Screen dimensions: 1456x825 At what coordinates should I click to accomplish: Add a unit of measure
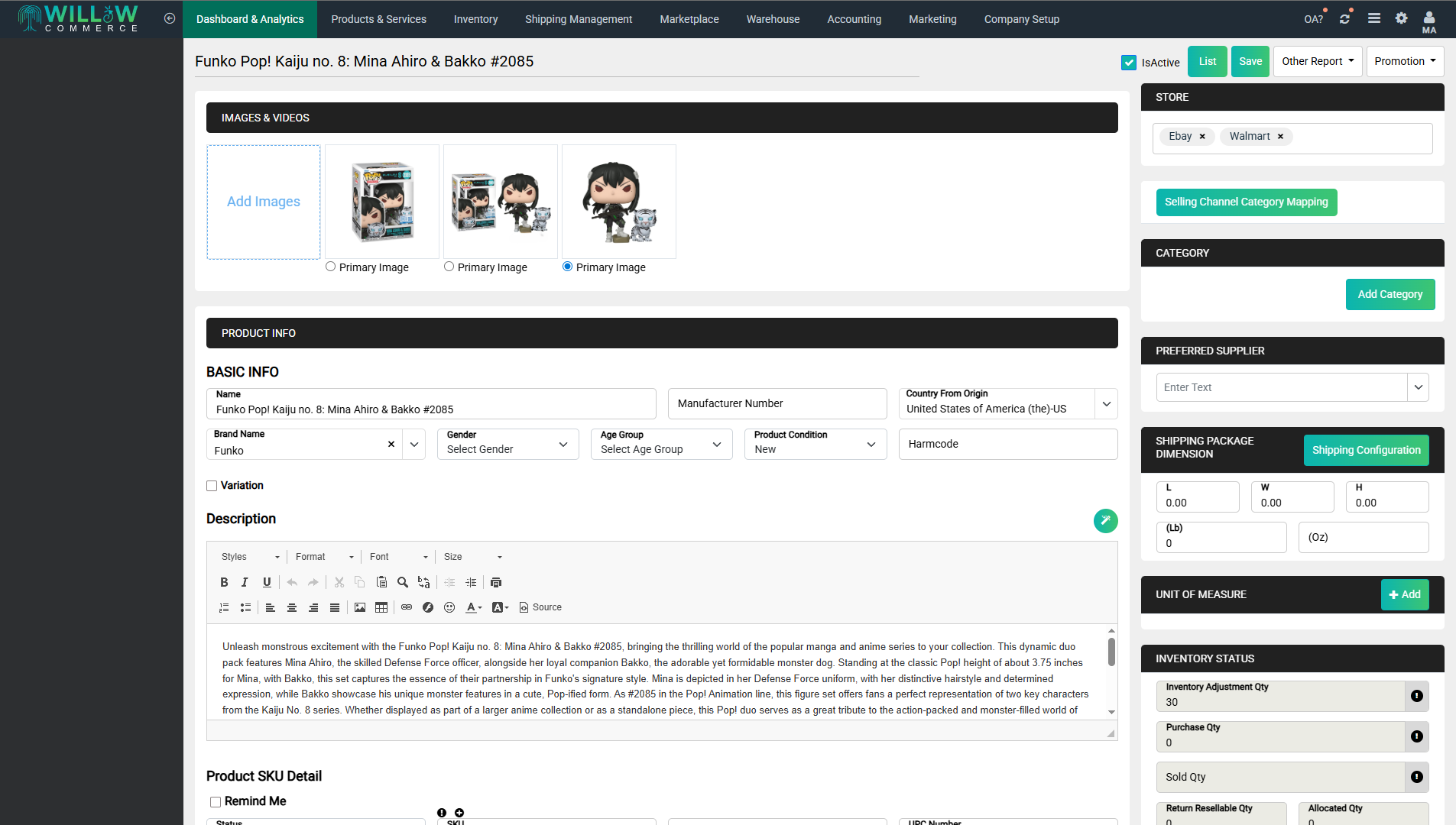point(1405,594)
